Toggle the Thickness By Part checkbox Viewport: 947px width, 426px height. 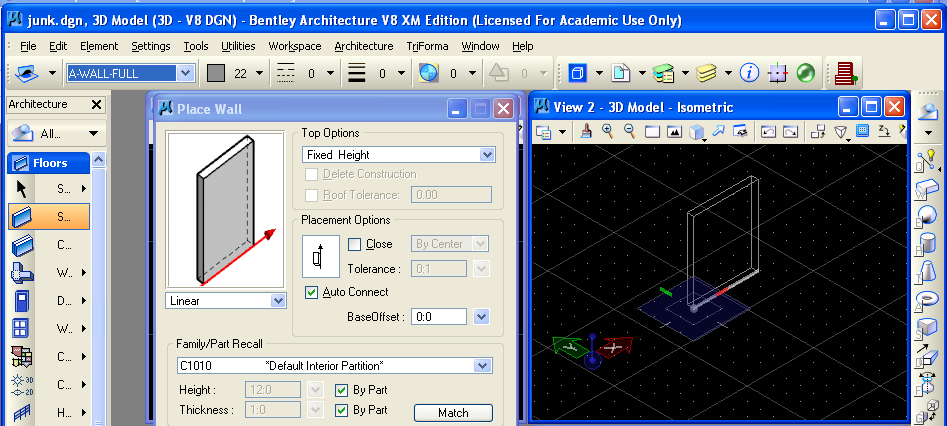point(341,410)
